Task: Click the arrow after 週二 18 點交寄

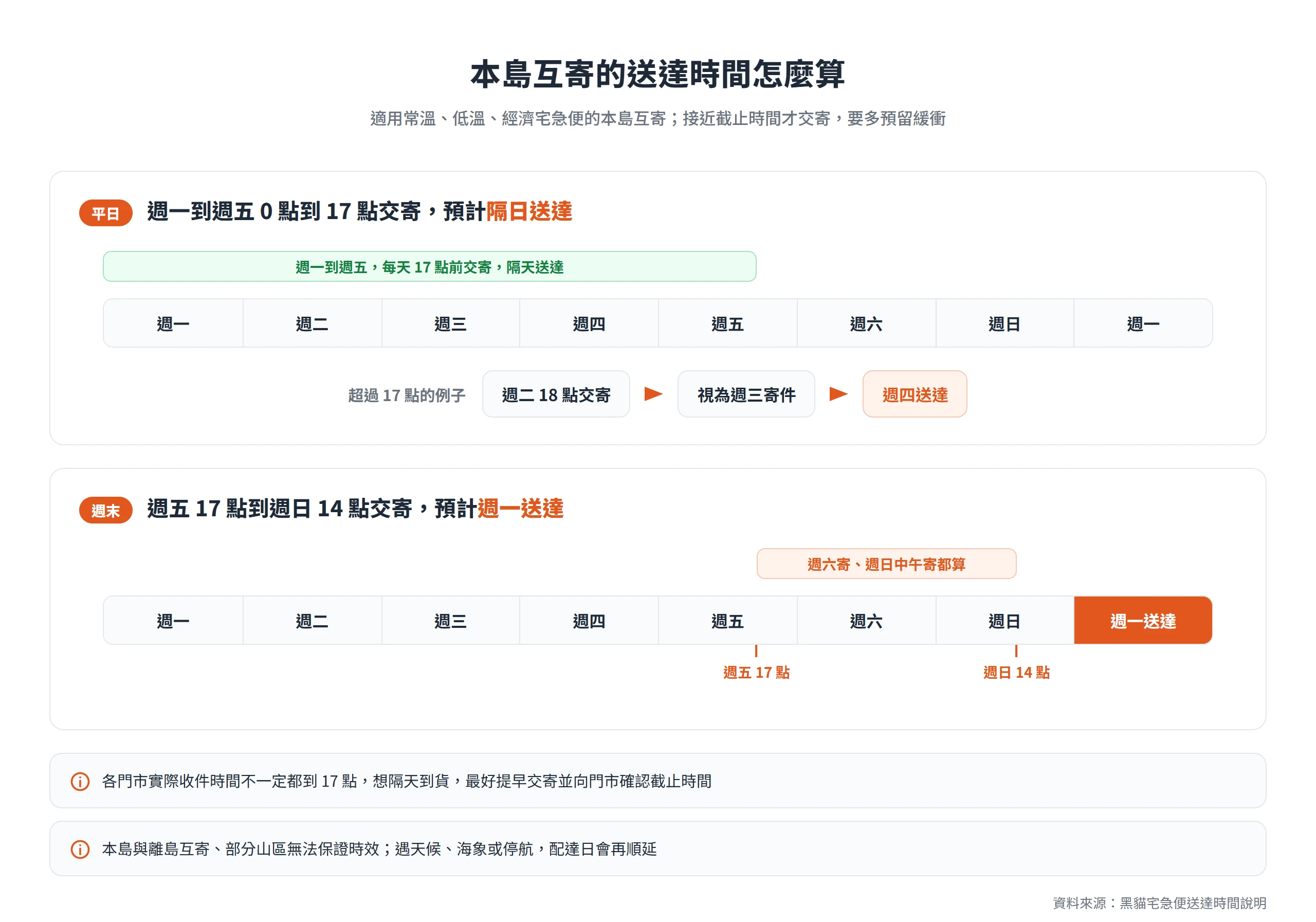Action: (x=653, y=394)
